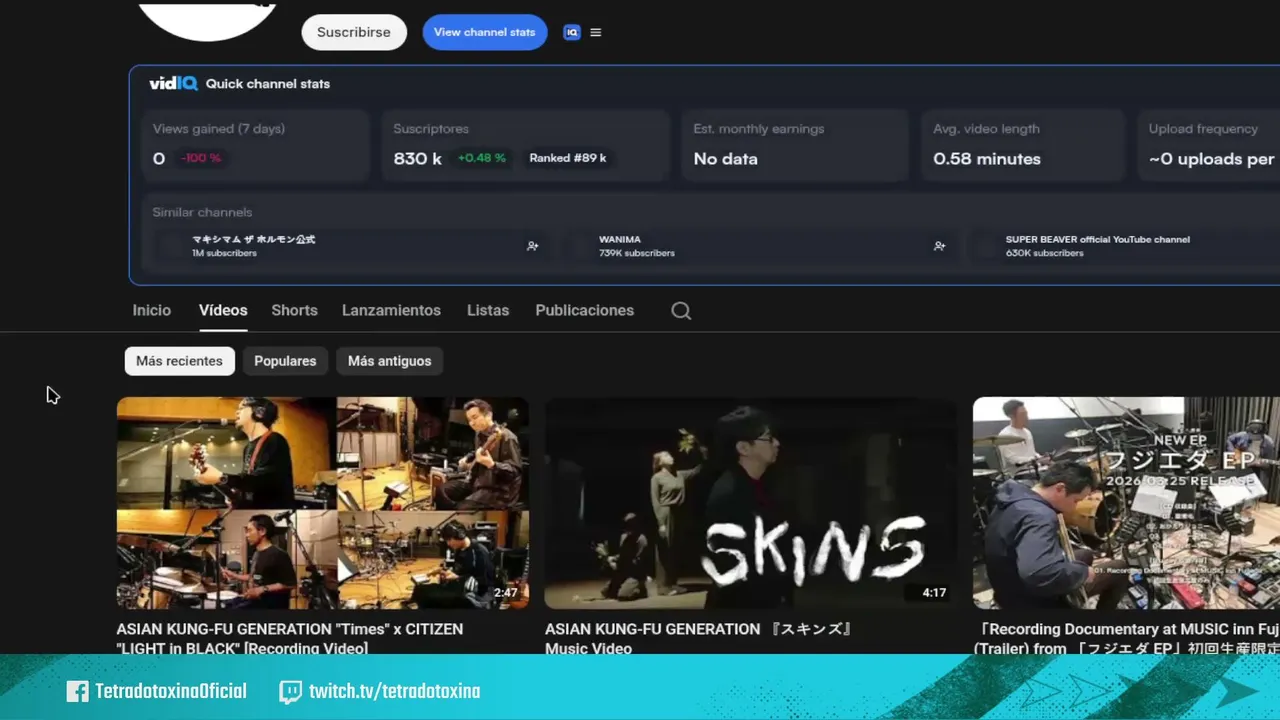
Task: Switch to the Publicaciones tab
Action: (x=585, y=310)
